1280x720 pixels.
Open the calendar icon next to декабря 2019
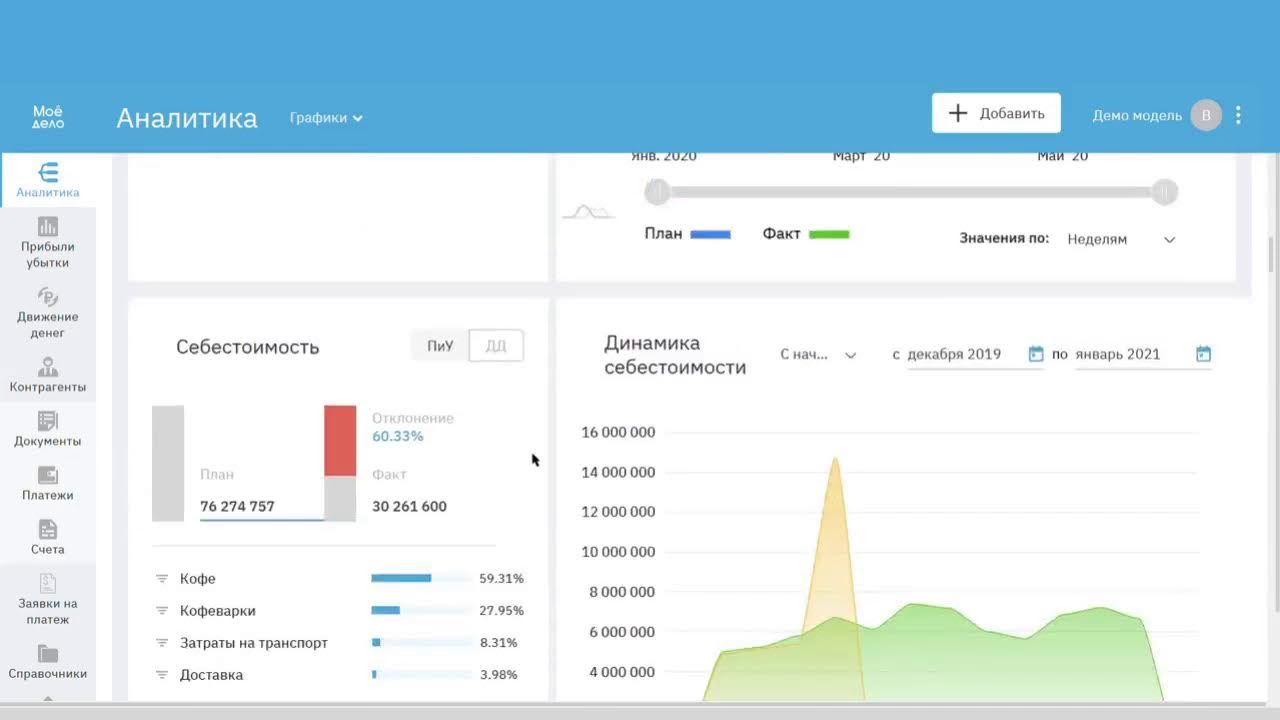1036,354
